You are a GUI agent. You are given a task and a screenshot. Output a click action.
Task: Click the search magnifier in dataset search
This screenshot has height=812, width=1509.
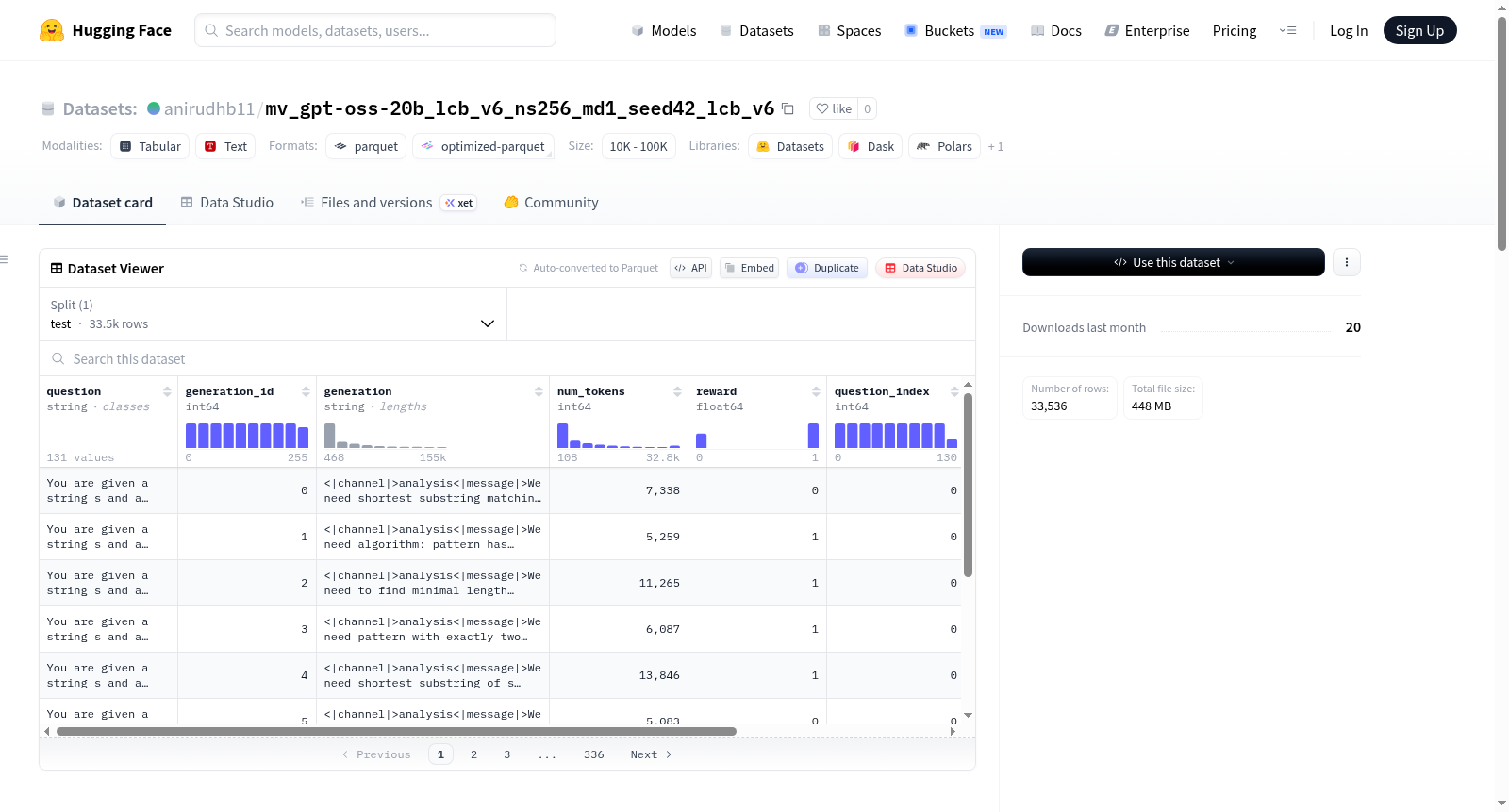pyautogui.click(x=58, y=359)
